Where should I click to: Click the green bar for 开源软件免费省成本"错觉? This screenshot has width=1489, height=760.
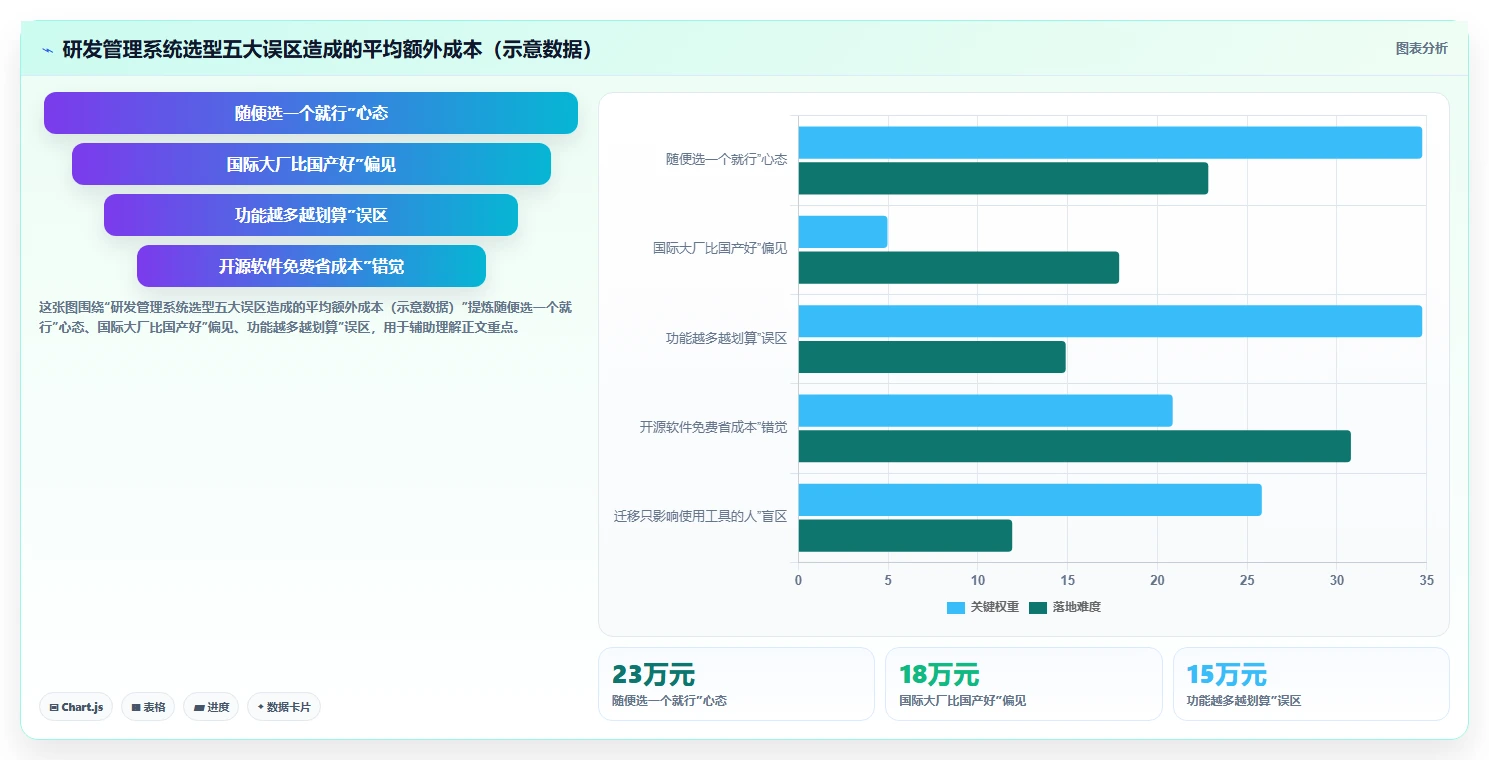(1074, 446)
